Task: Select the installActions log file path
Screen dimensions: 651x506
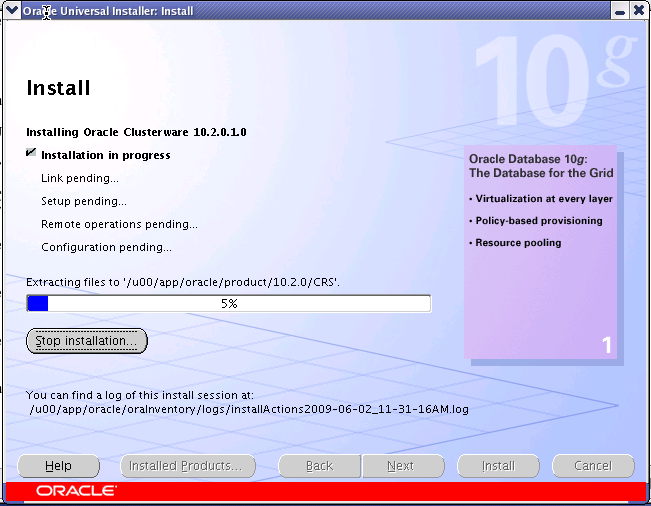Action: pos(249,409)
